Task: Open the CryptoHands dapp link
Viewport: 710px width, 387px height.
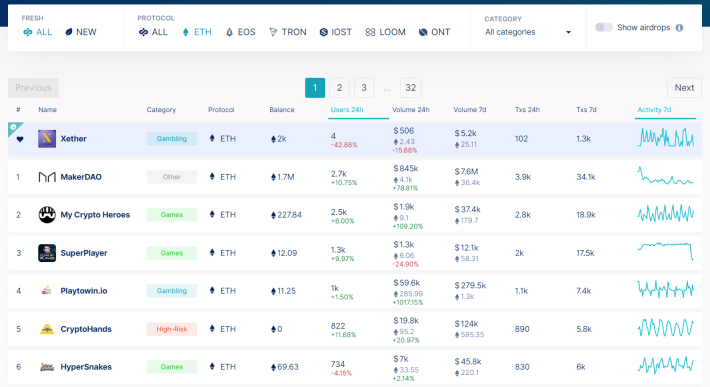Action: pos(86,329)
